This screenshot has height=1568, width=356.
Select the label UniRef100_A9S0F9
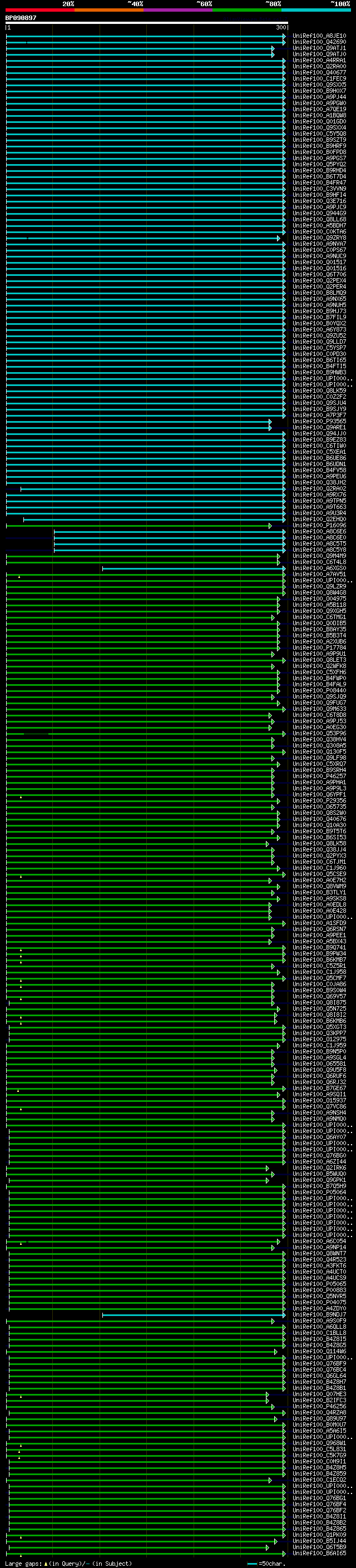tap(319, 1321)
